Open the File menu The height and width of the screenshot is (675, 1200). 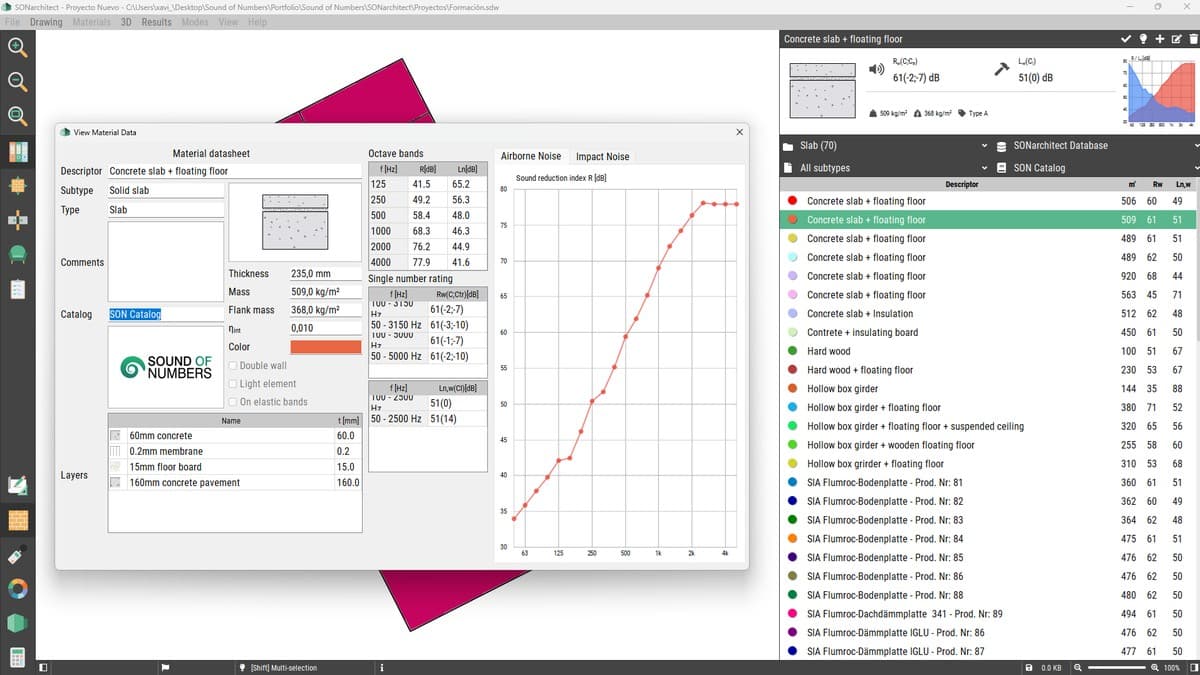13,22
